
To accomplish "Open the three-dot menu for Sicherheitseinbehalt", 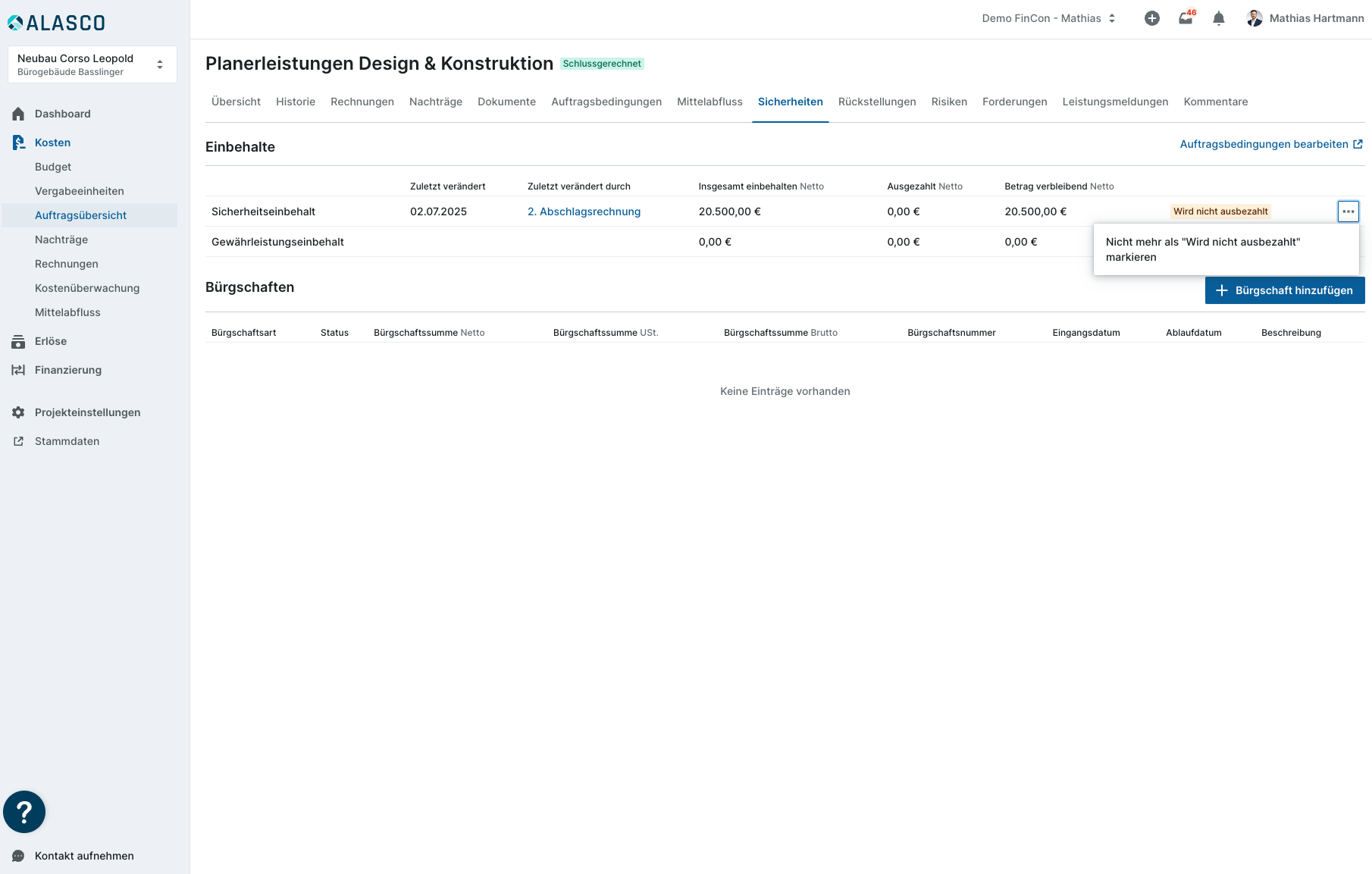I will 1348,211.
